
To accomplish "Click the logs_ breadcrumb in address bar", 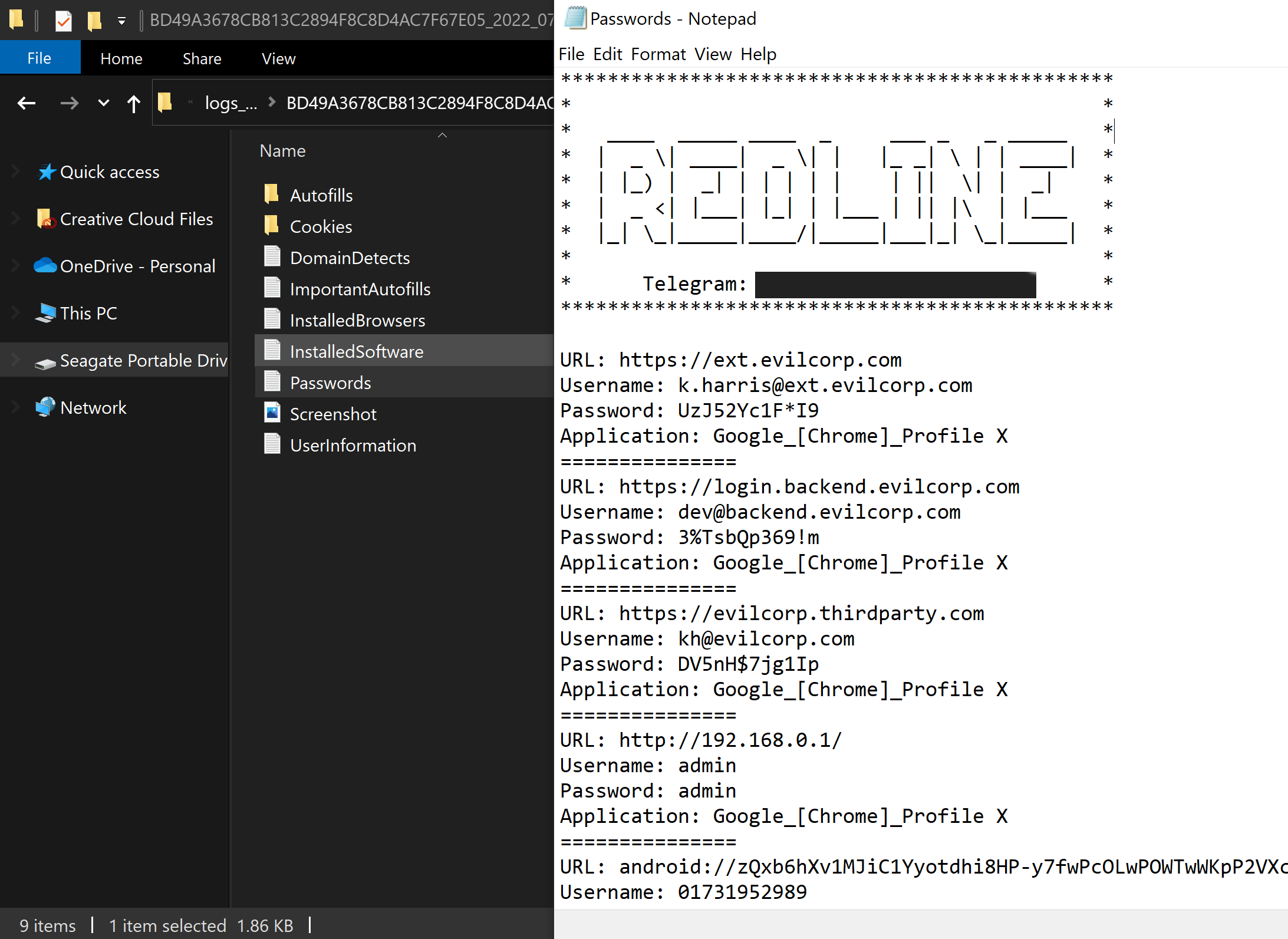I will click(230, 103).
